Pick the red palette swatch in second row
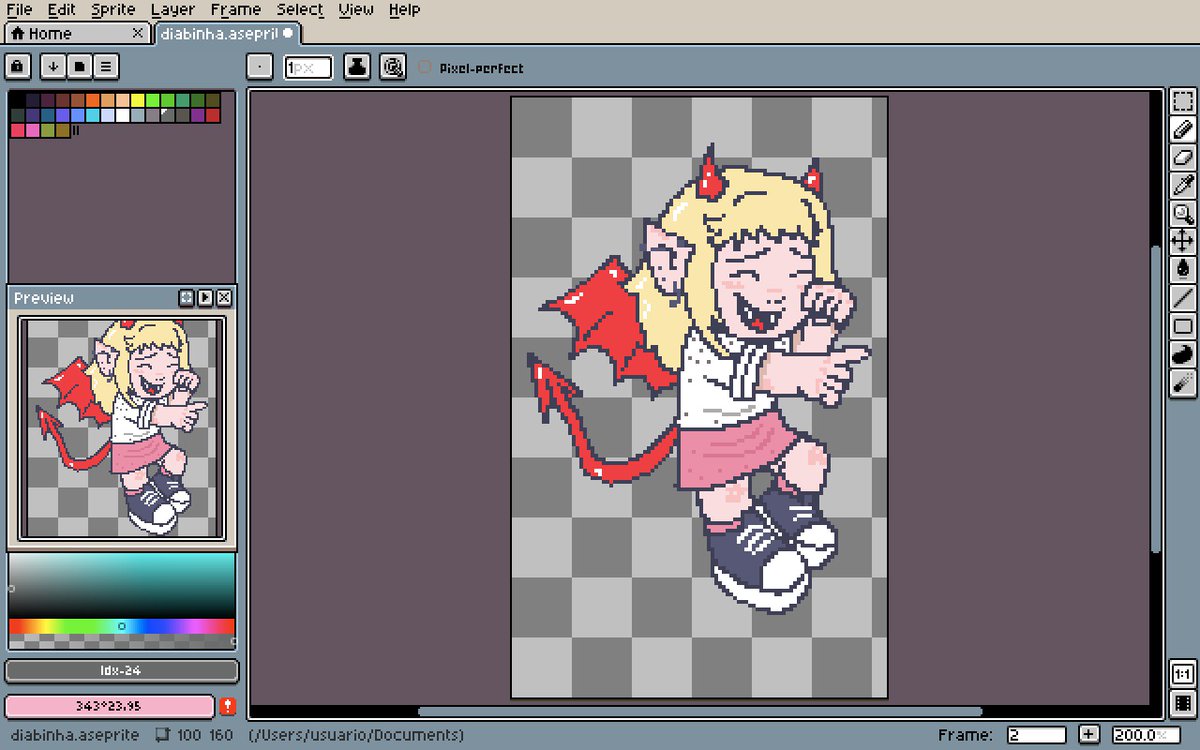1200x750 pixels. coord(213,115)
